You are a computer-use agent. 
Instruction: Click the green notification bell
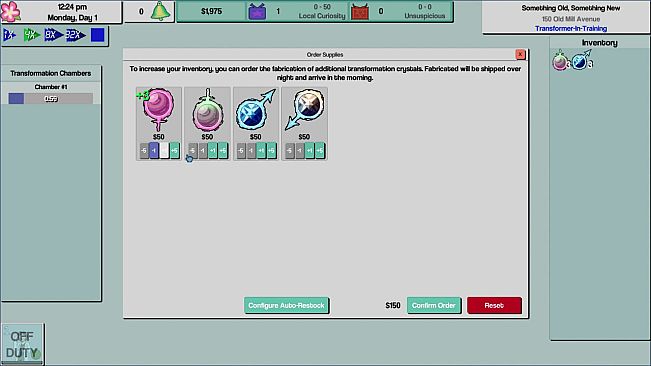click(160, 11)
